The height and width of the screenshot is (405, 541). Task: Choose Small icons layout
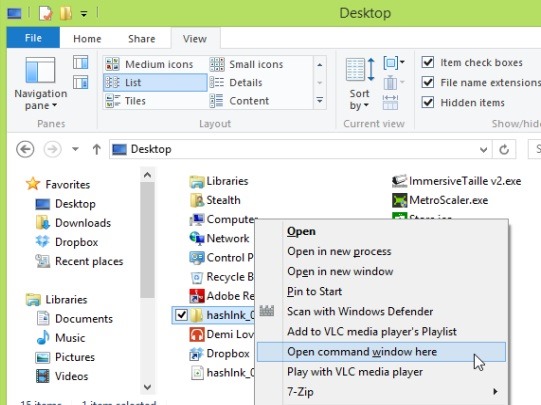pos(246,64)
